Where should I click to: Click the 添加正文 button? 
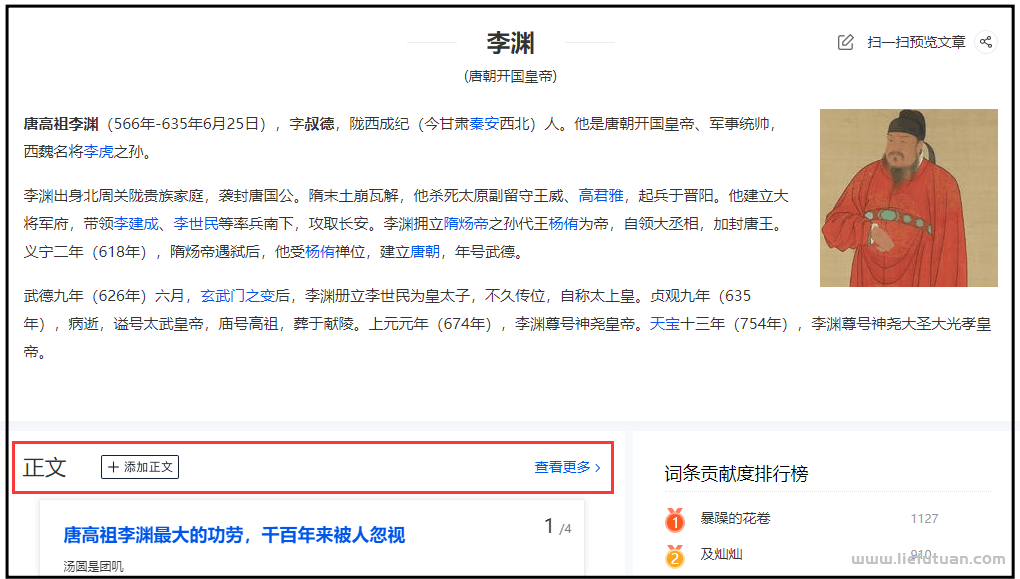pyautogui.click(x=139, y=466)
